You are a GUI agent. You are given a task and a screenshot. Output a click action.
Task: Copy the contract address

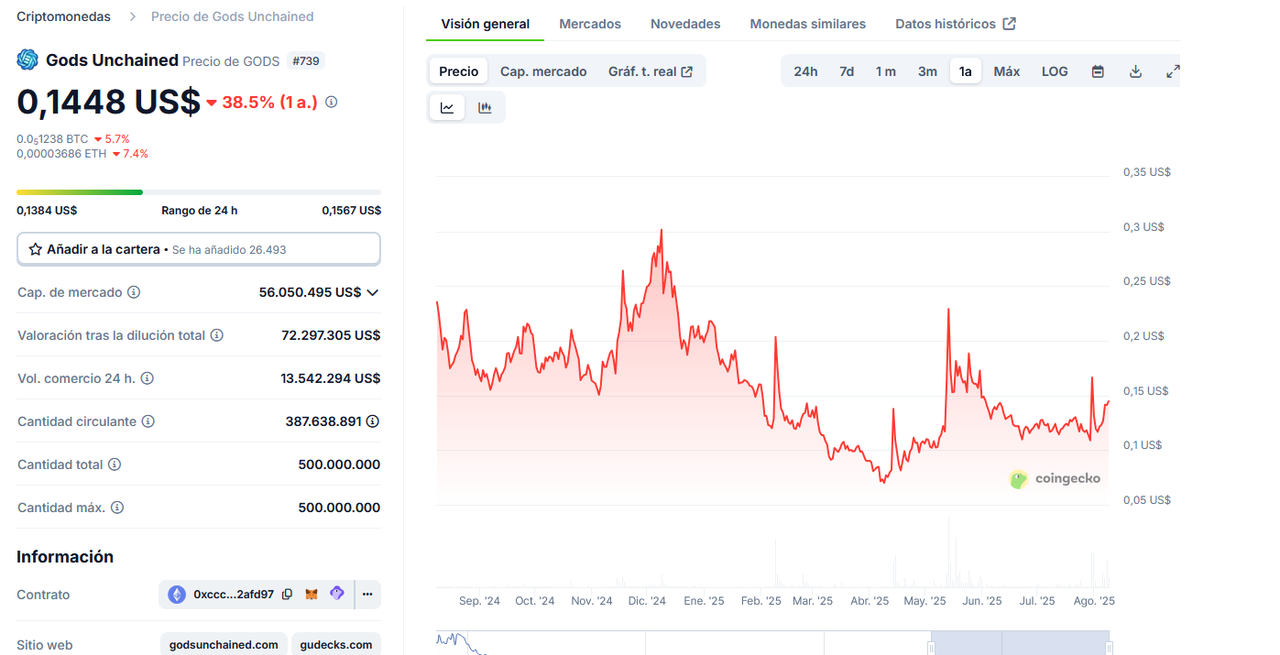click(x=287, y=594)
